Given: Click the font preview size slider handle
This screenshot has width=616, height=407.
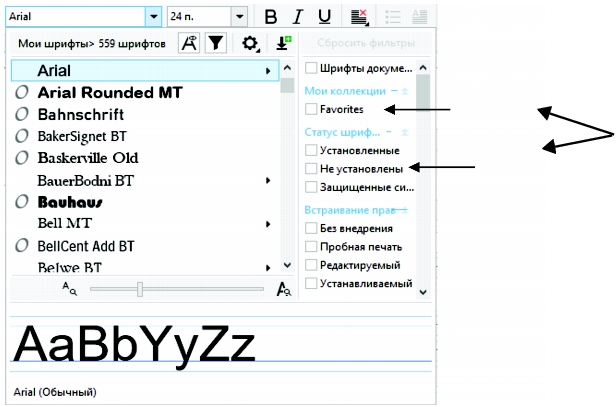Looking at the screenshot, I should [x=141, y=289].
